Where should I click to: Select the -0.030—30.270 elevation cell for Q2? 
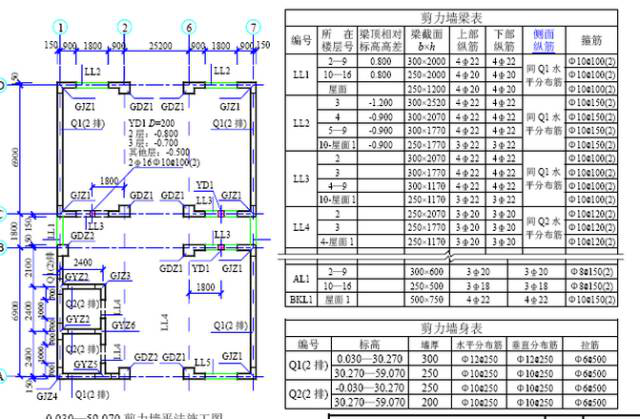pos(370,388)
